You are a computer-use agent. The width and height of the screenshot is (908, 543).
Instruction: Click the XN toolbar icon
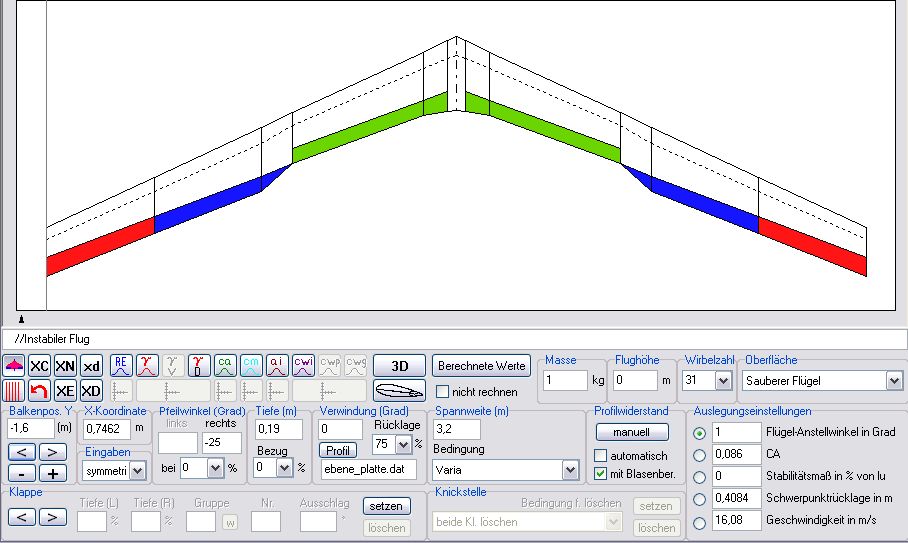click(x=65, y=365)
